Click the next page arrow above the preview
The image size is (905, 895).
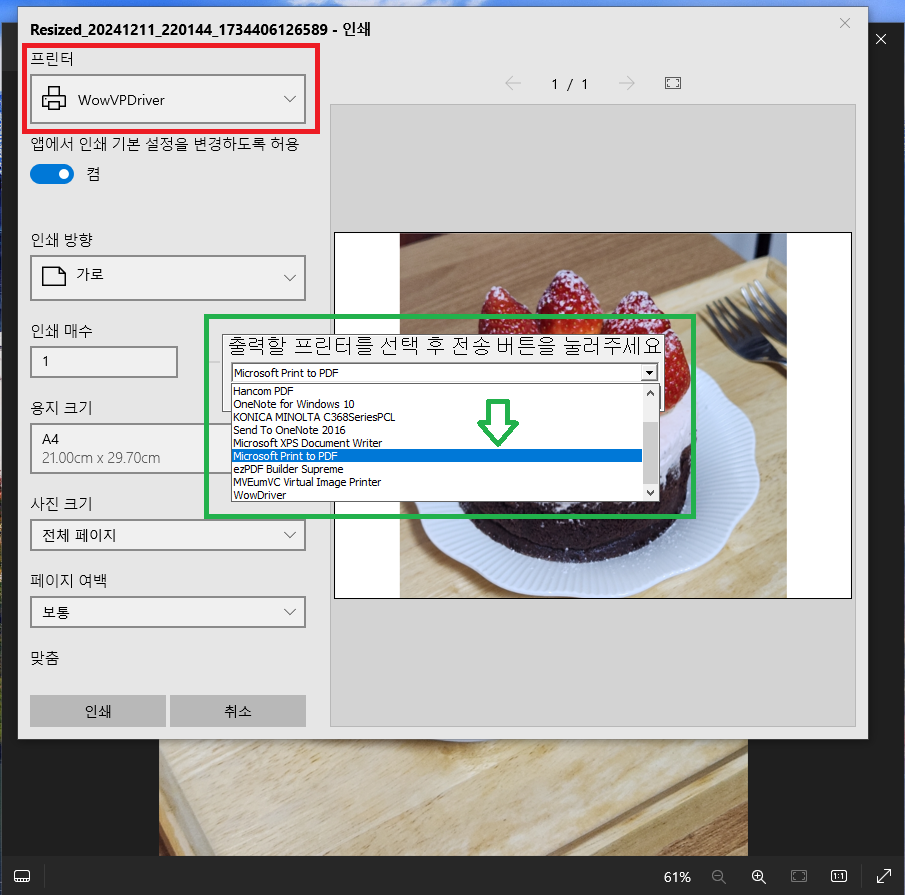coord(627,84)
